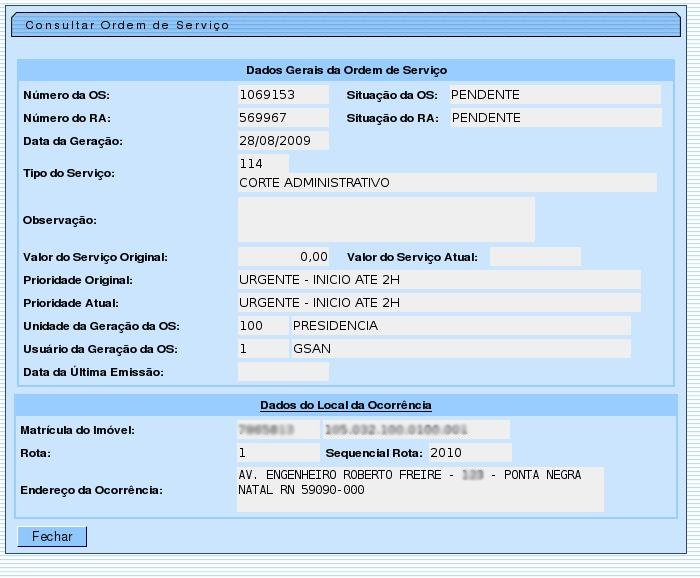The width and height of the screenshot is (700, 578).
Task: Click the GSAN user name field
Action: (460, 349)
